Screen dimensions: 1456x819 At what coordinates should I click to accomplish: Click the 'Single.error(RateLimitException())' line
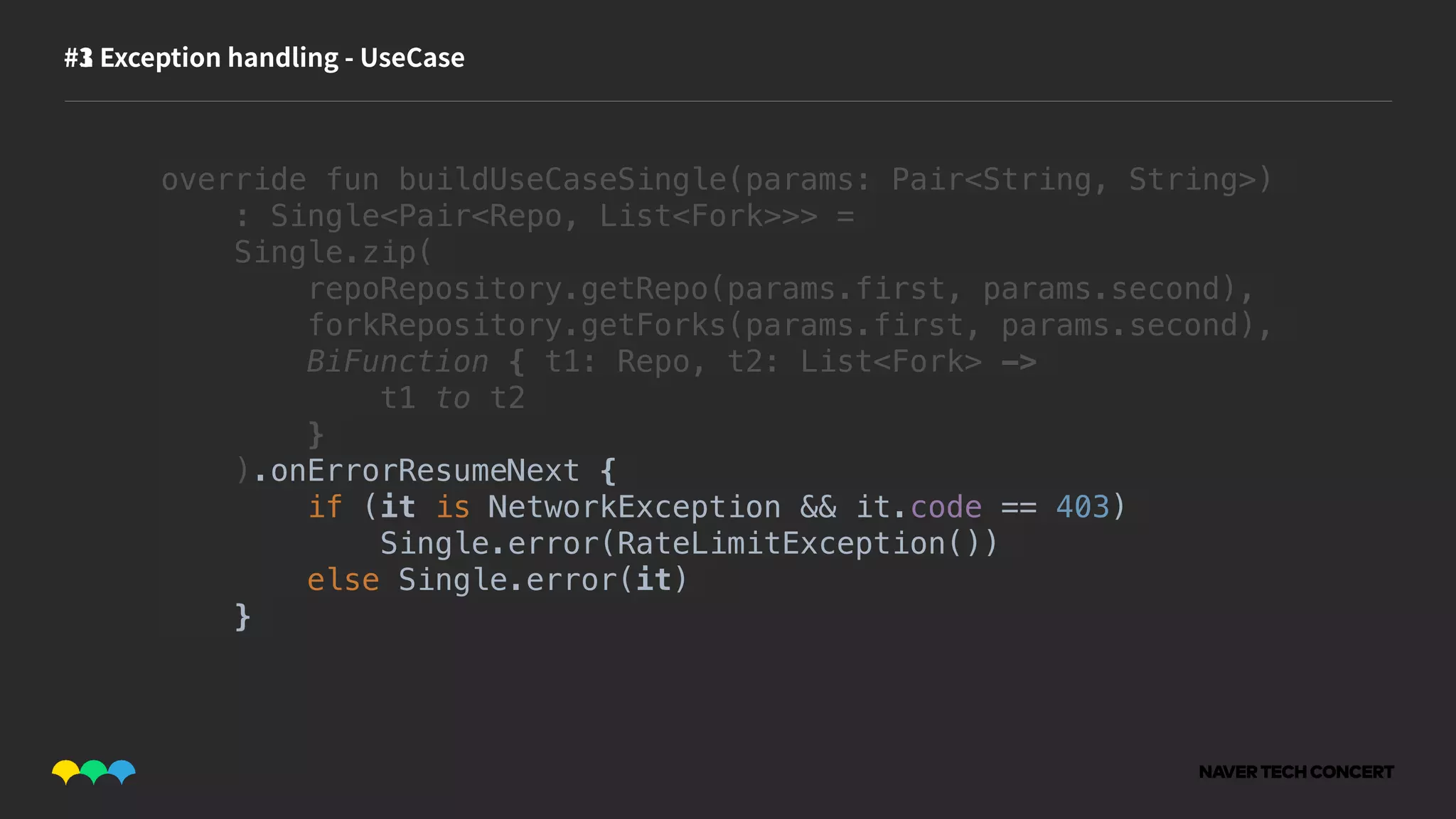point(689,544)
